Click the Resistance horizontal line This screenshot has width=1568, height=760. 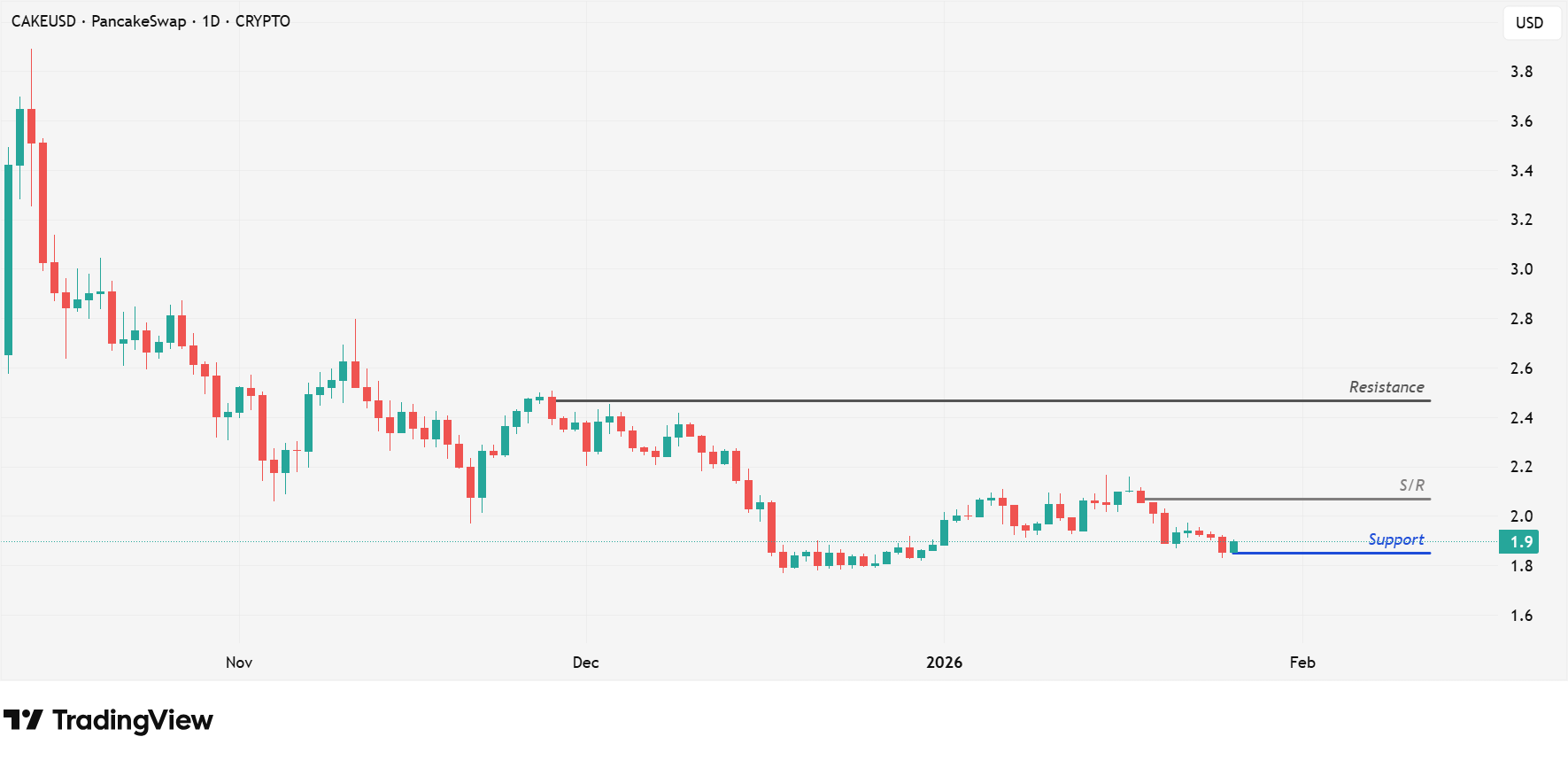pyautogui.click(x=974, y=401)
